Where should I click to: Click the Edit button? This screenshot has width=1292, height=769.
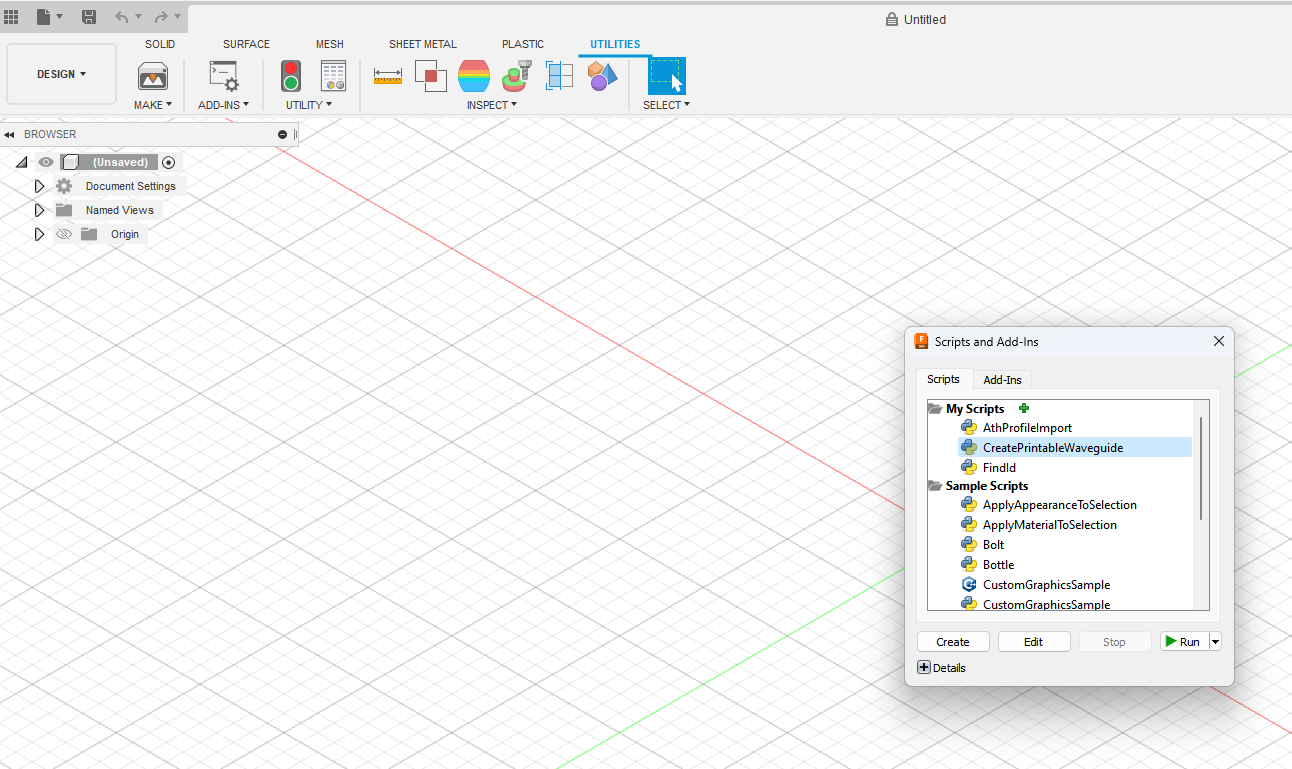click(x=1034, y=642)
